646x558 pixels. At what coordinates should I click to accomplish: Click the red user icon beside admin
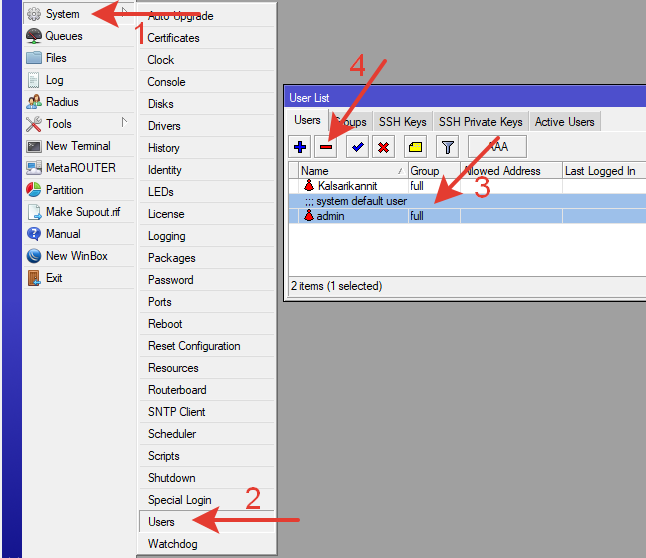(x=309, y=216)
